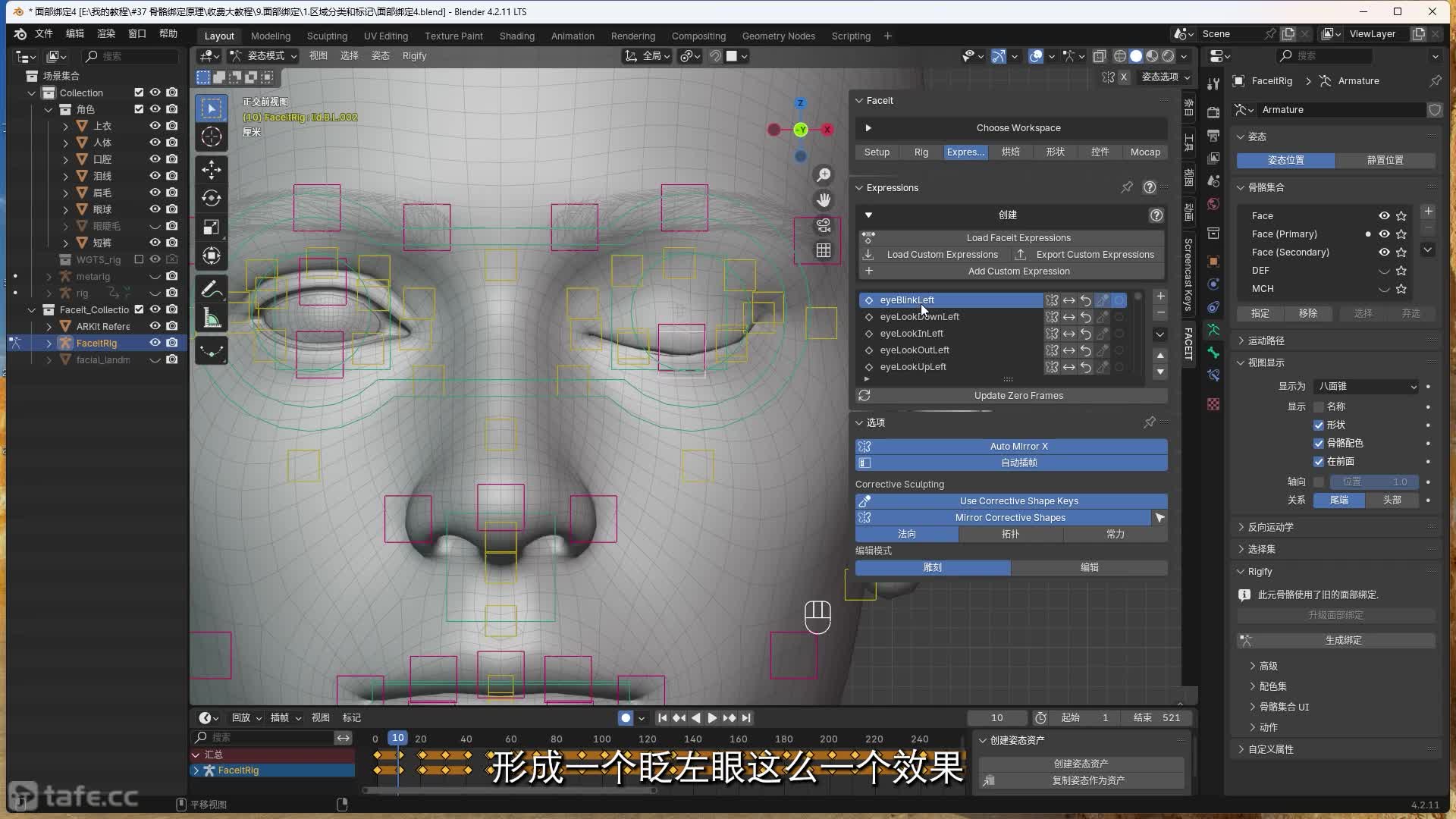Open Expressions panel help icon
This screenshot has width=1456, height=819.
click(1150, 187)
